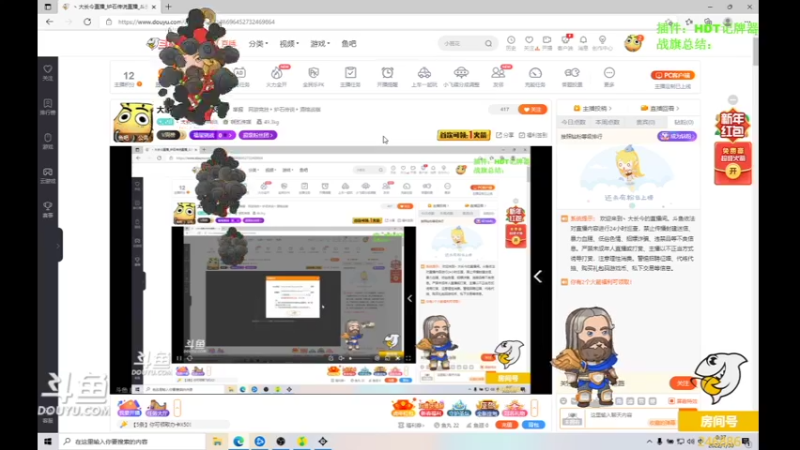Click the browser tab titled 大爷今直播
Viewport: 800px width, 450px height.
click(109, 7)
